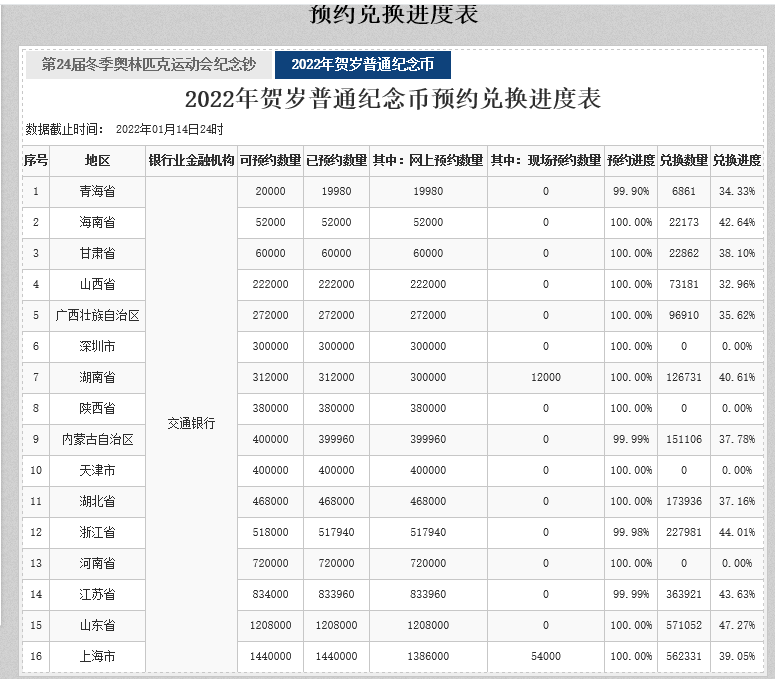
Task: Click 深圳市 exchange progress 0.00%
Action: pyautogui.click(x=737, y=346)
